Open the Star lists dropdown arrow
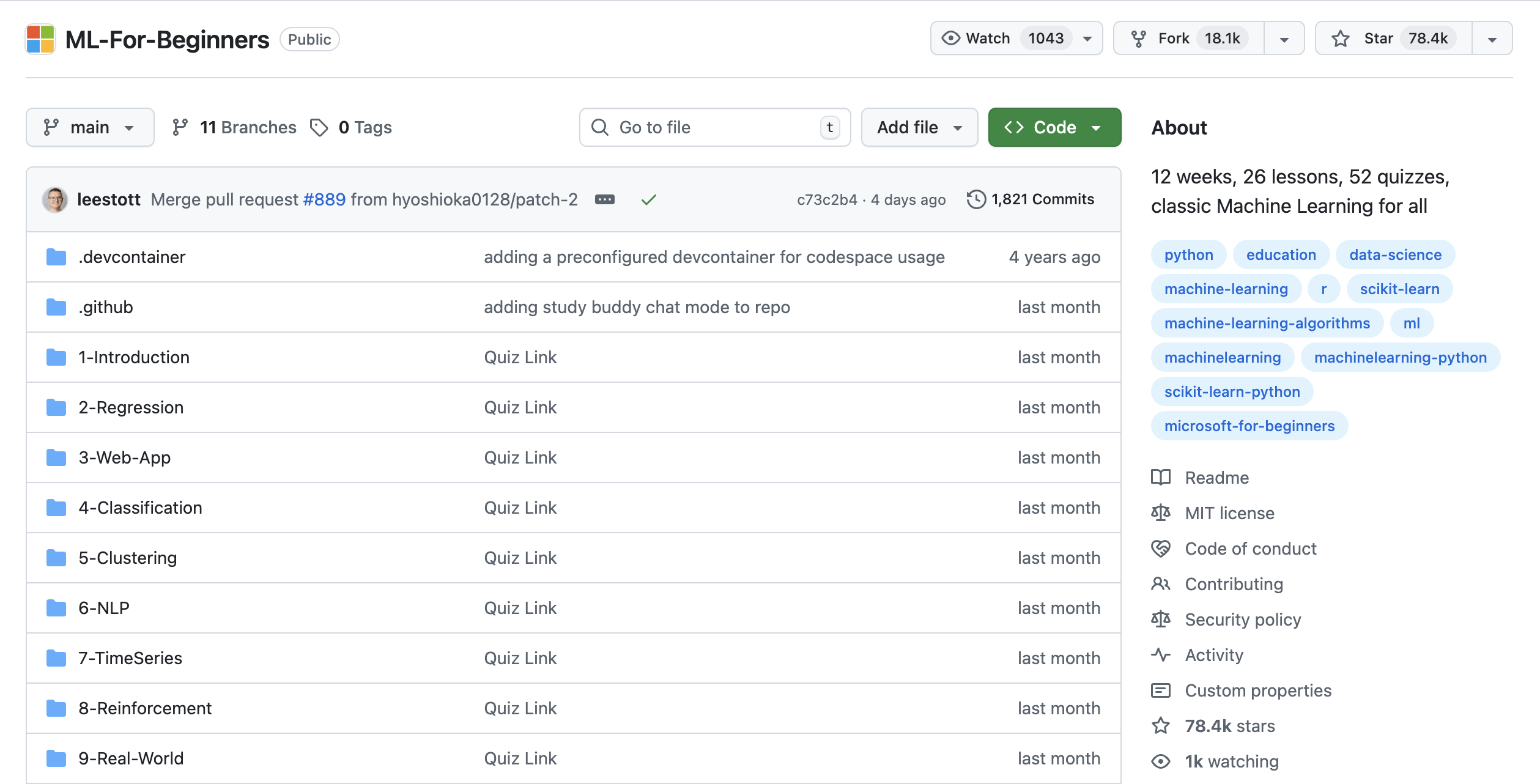Viewport: 1540px width, 784px height. click(1492, 39)
